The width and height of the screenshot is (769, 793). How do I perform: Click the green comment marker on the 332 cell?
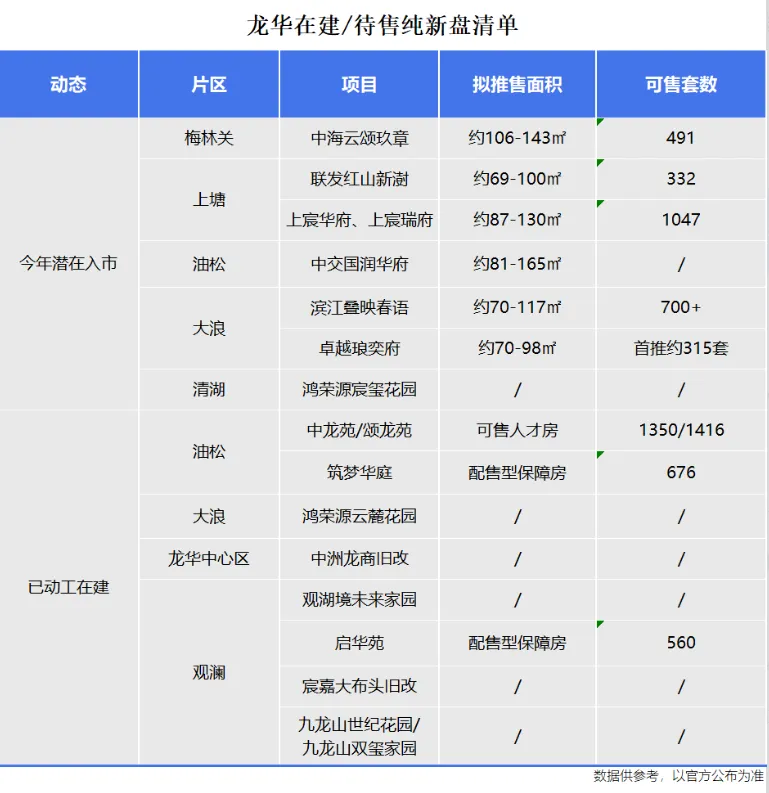click(x=600, y=162)
